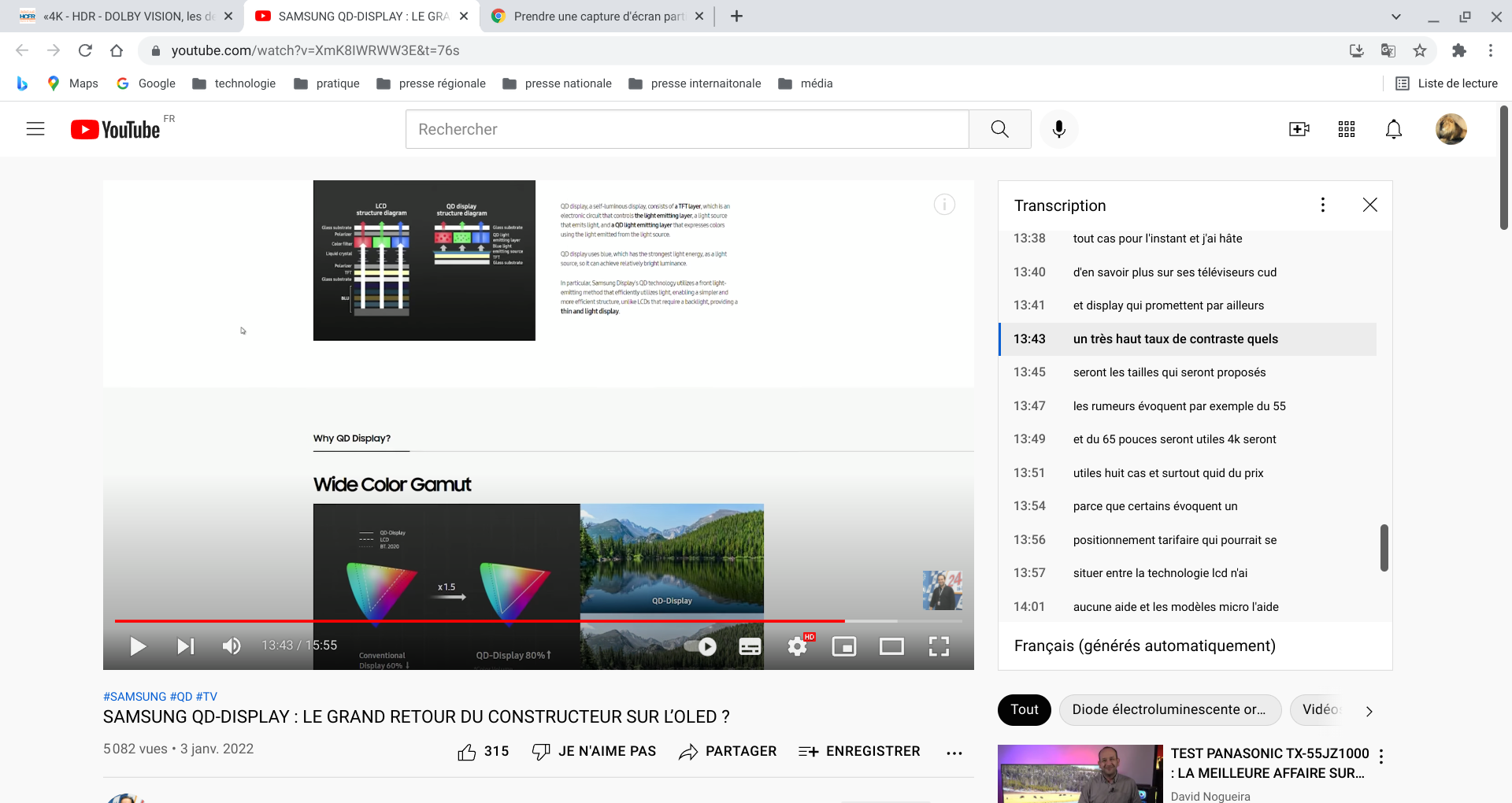This screenshot has width=1512, height=803.
Task: Open the transcript three-dot options menu
Action: pyautogui.click(x=1322, y=205)
